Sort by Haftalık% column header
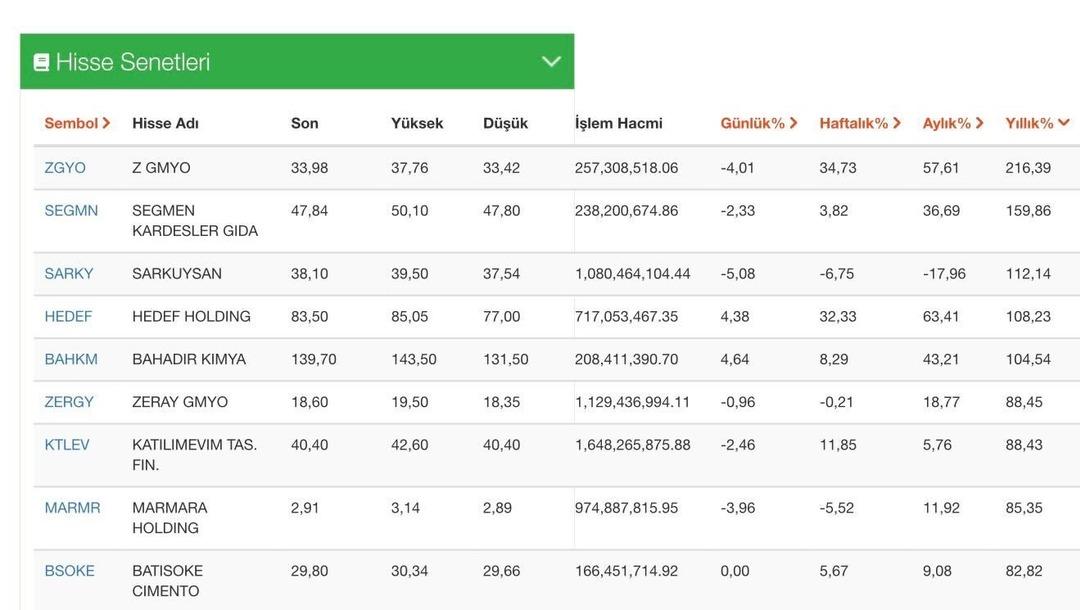The width and height of the screenshot is (1080, 610). click(x=859, y=123)
